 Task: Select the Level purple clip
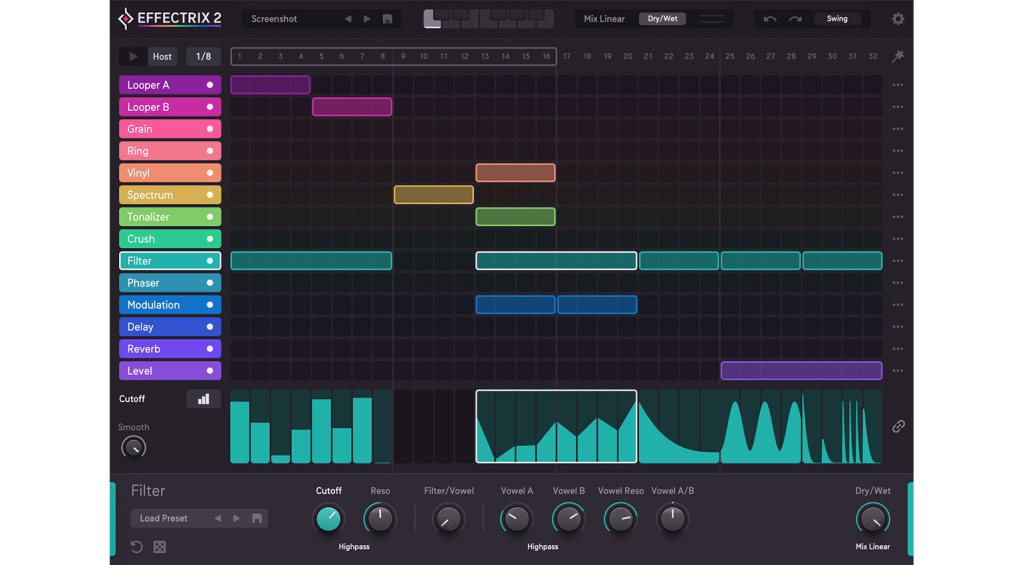(801, 371)
